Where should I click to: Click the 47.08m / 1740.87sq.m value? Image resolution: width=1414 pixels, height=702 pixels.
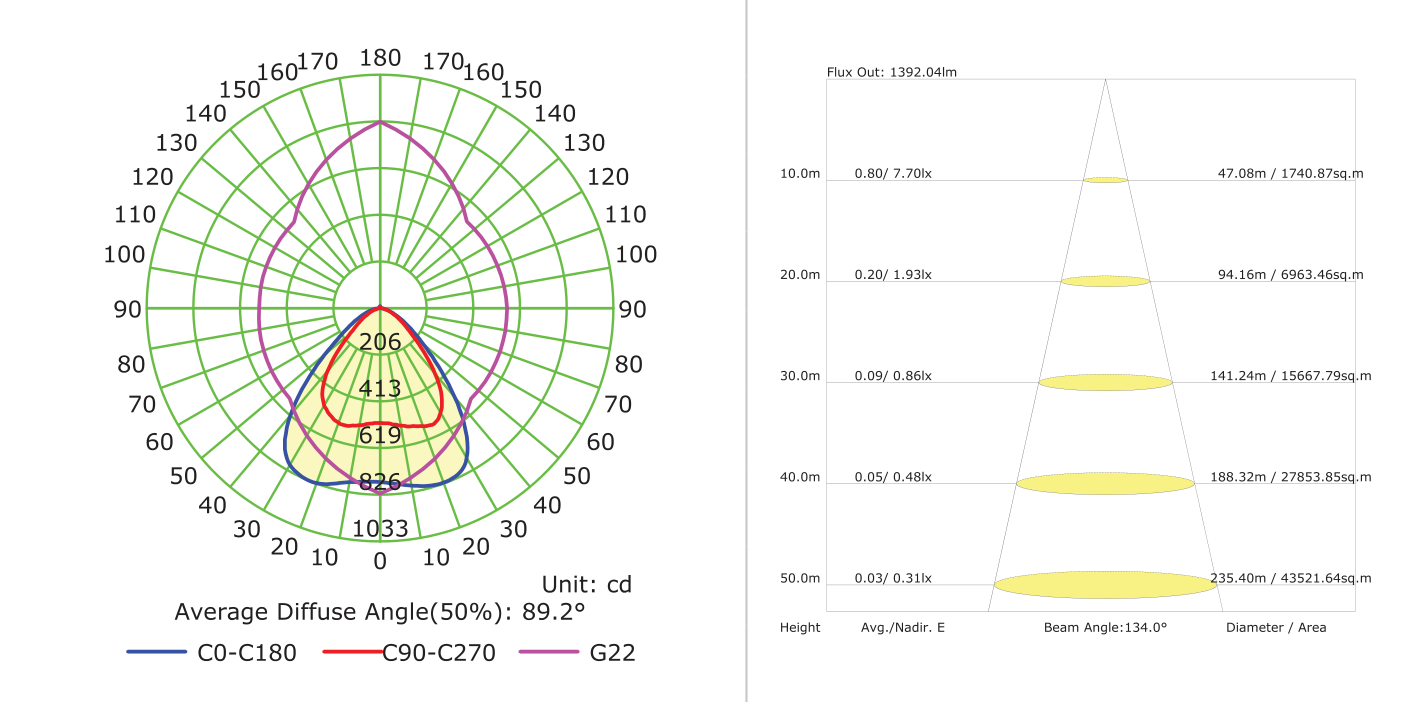click(x=1290, y=174)
